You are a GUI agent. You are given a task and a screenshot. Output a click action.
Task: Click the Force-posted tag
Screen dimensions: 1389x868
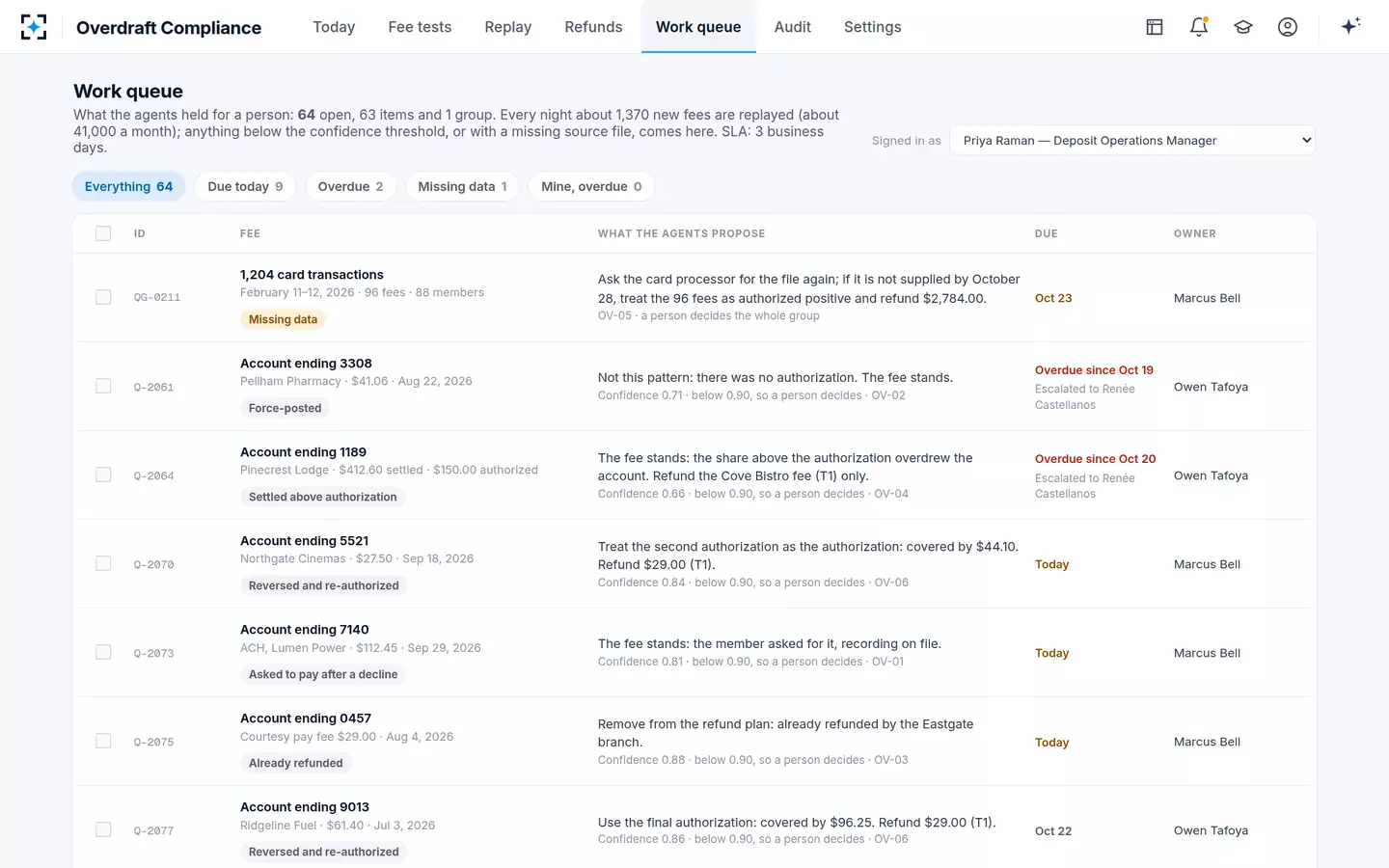285,408
